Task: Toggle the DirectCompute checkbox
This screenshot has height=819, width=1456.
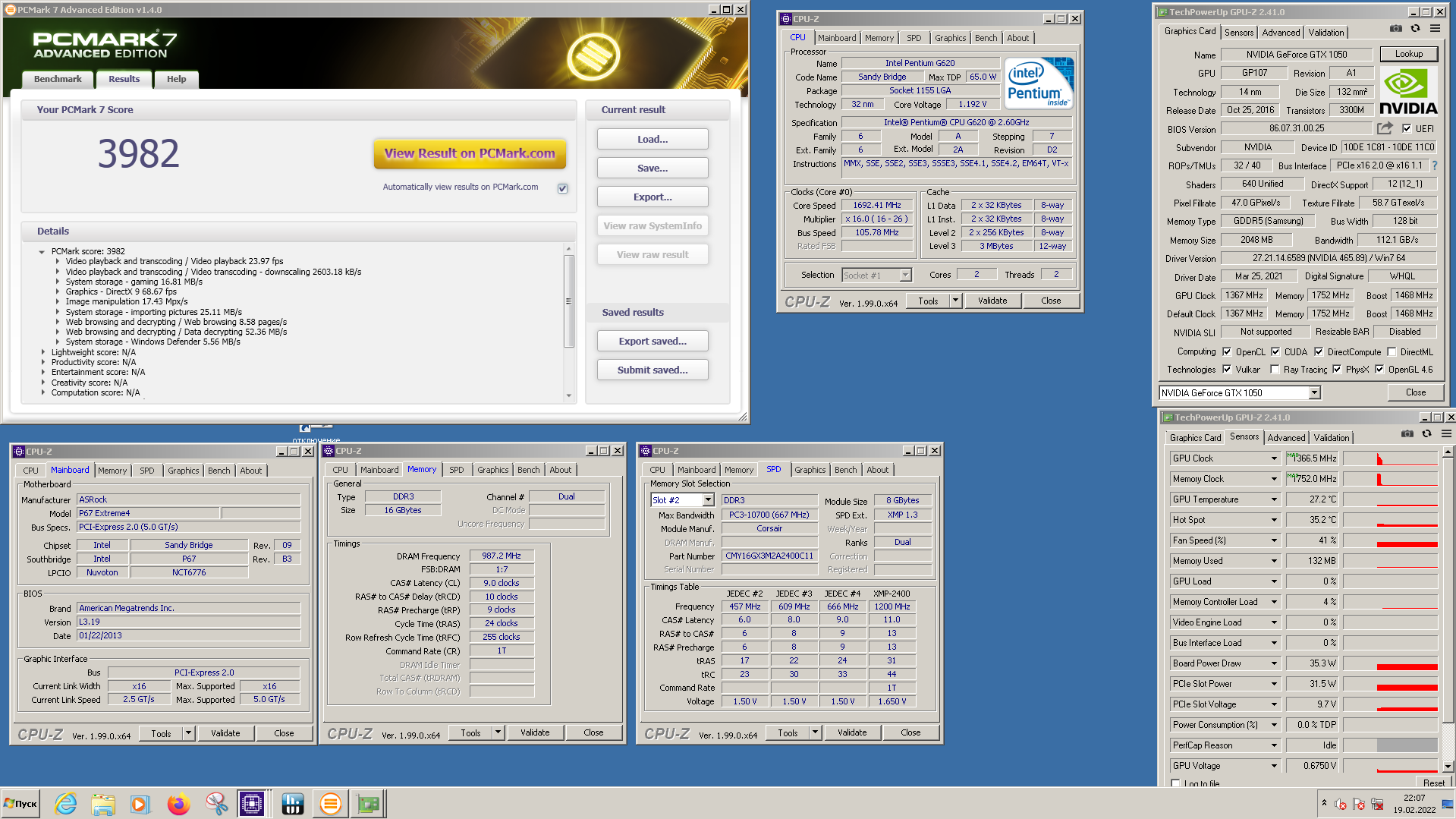Action: pyautogui.click(x=1319, y=351)
